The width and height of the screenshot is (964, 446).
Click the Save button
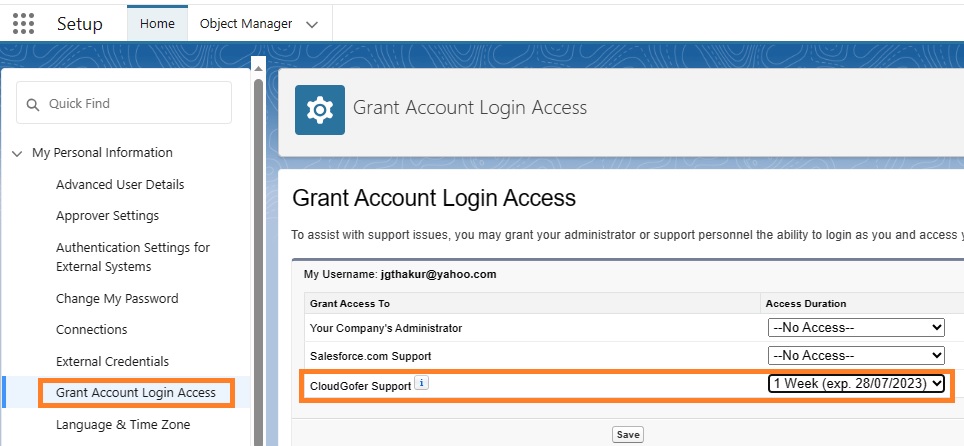[x=628, y=434]
